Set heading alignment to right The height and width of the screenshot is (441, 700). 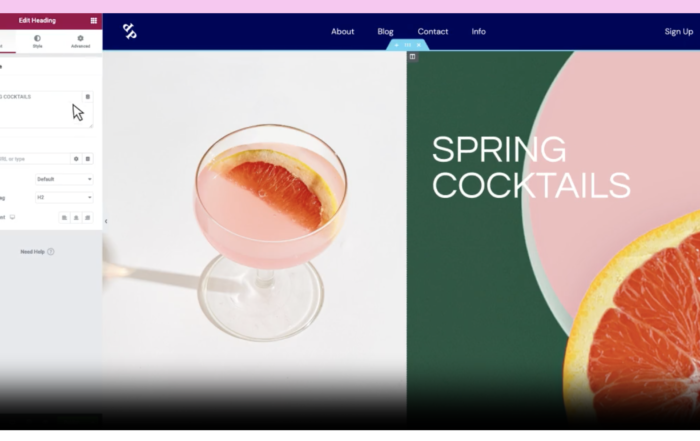[x=88, y=218]
